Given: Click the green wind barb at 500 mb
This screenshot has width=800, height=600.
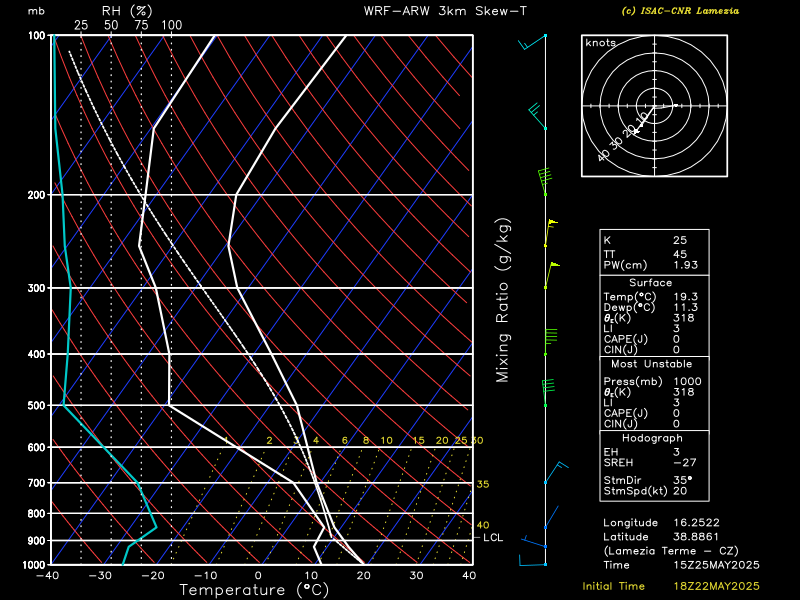Looking at the screenshot, I should [549, 392].
